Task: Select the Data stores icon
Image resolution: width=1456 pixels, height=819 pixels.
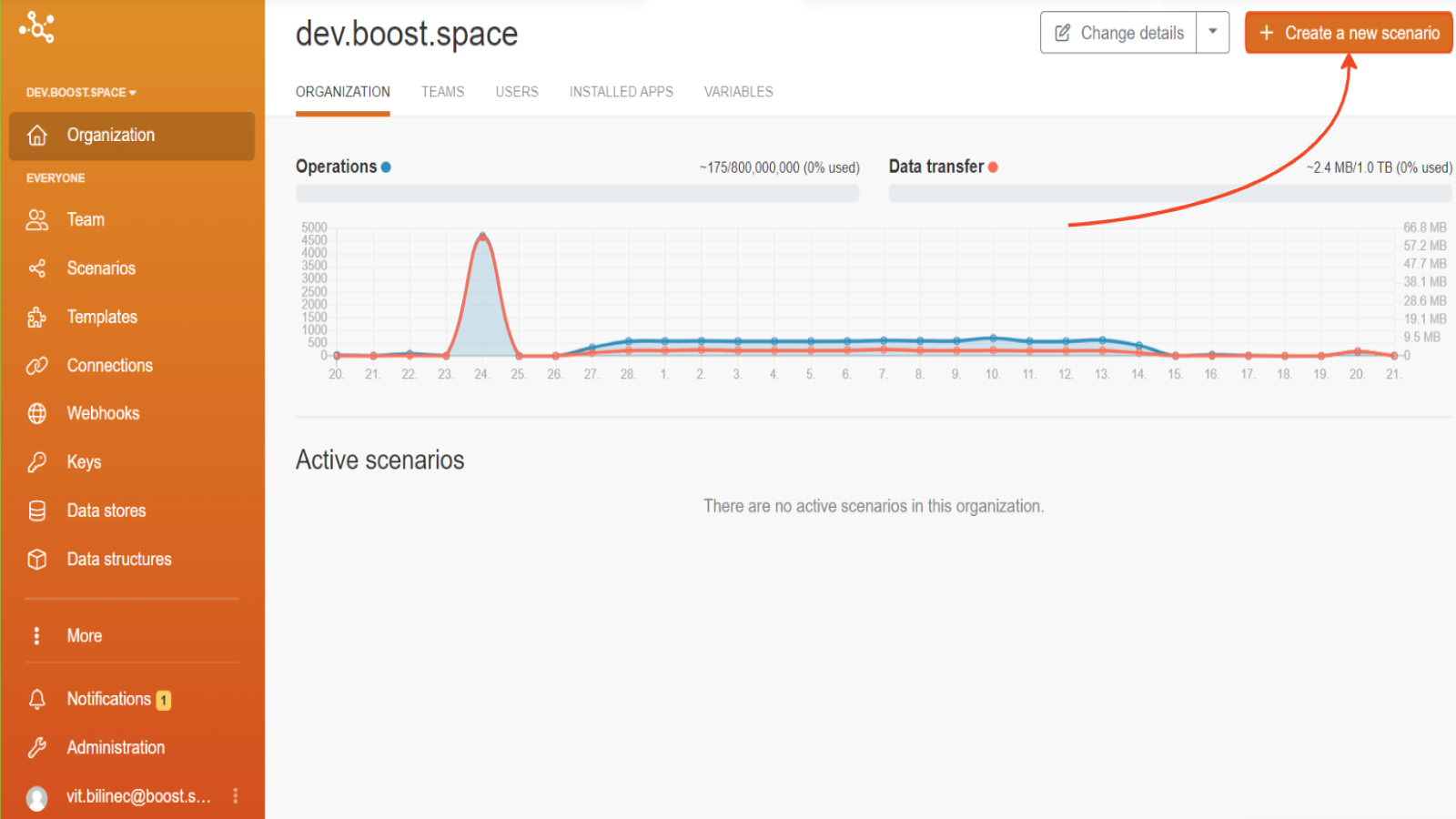Action: coord(36,511)
